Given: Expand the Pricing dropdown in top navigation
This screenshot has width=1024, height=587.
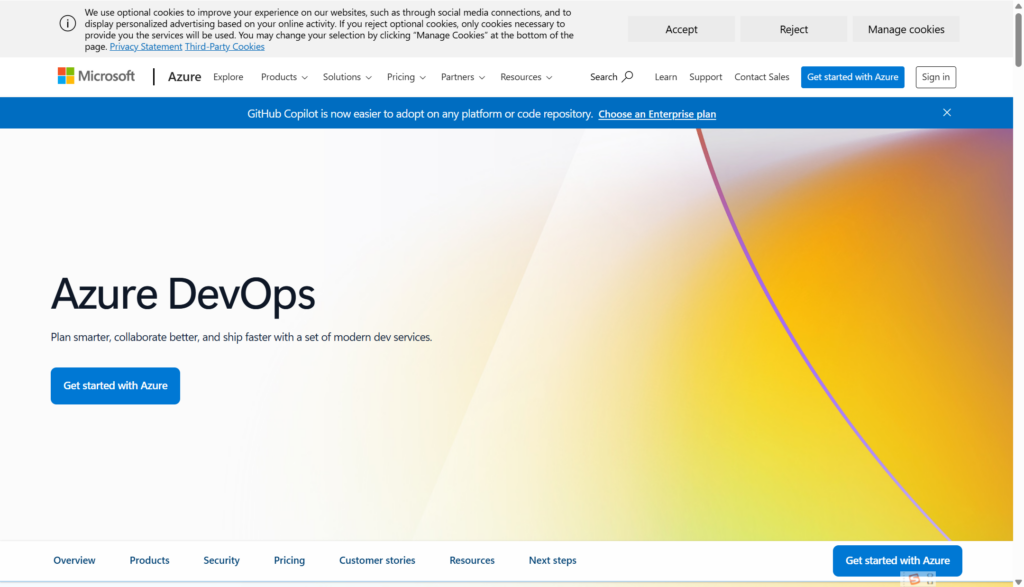Looking at the screenshot, I should point(406,76).
